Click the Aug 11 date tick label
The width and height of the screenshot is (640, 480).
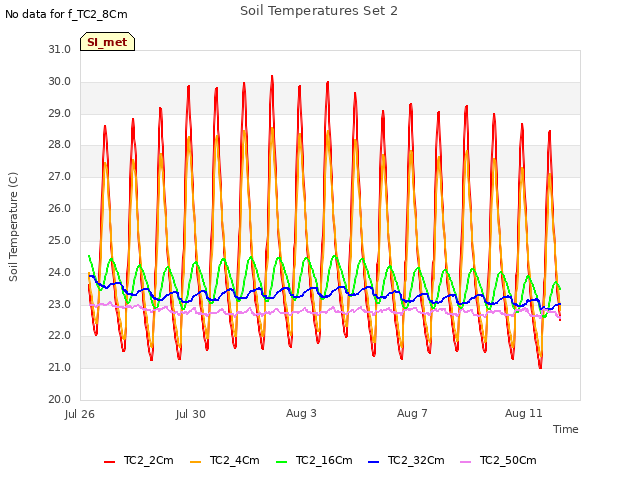point(524,413)
